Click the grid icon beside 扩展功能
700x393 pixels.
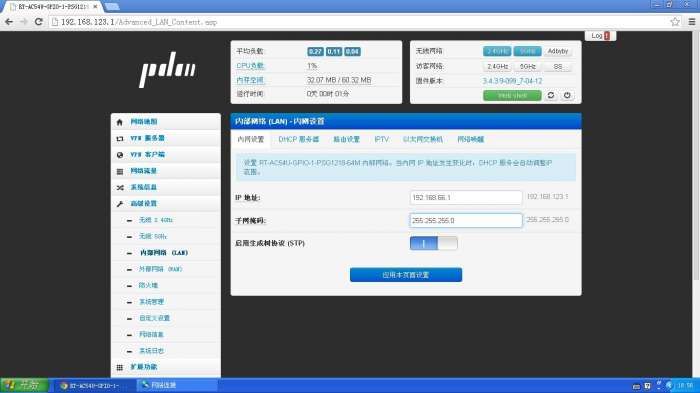pyautogui.click(x=119, y=367)
